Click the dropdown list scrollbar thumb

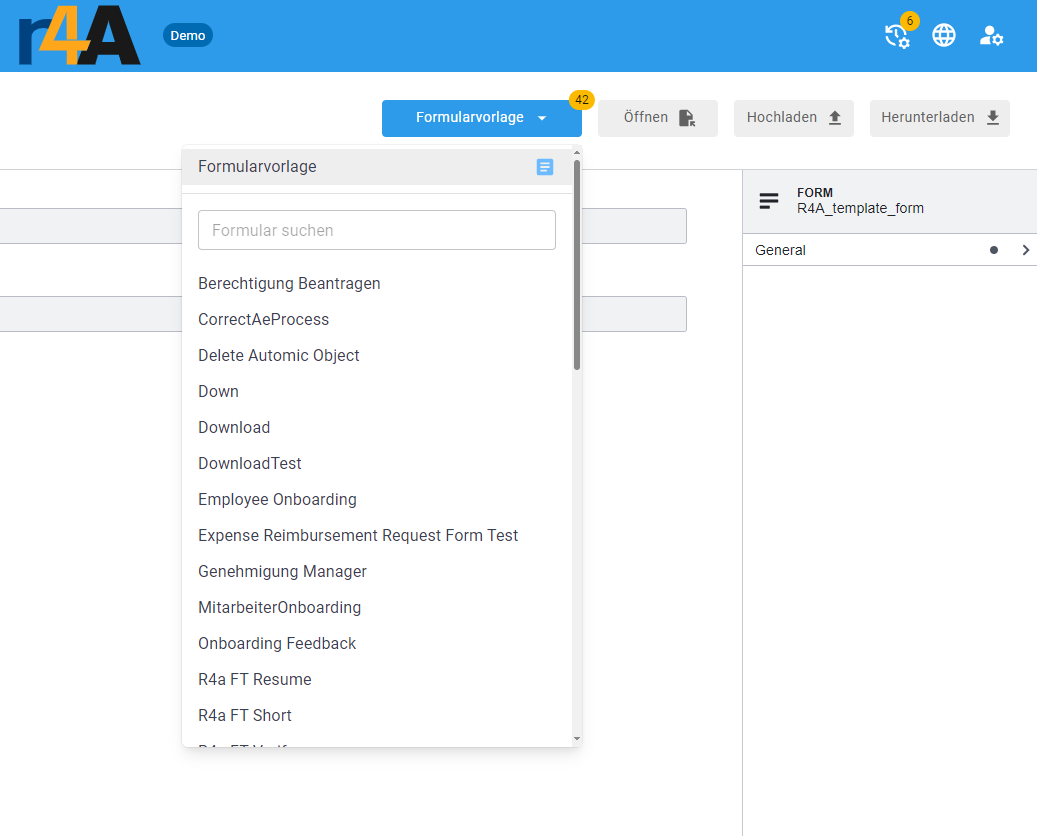tap(577, 265)
